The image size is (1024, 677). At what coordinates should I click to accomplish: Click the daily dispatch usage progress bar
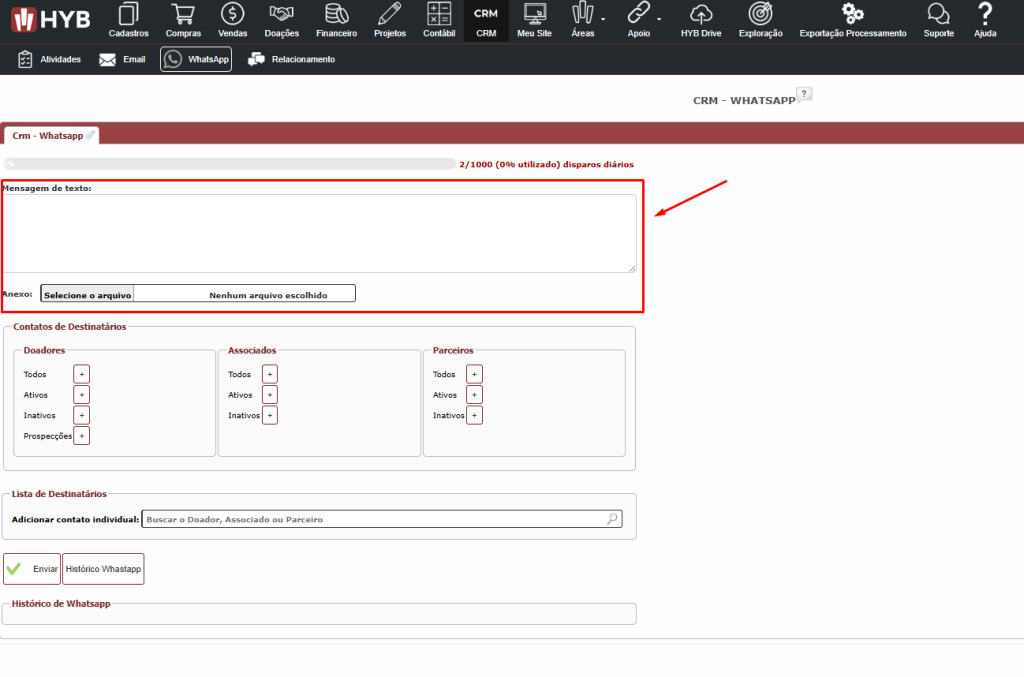(228, 164)
